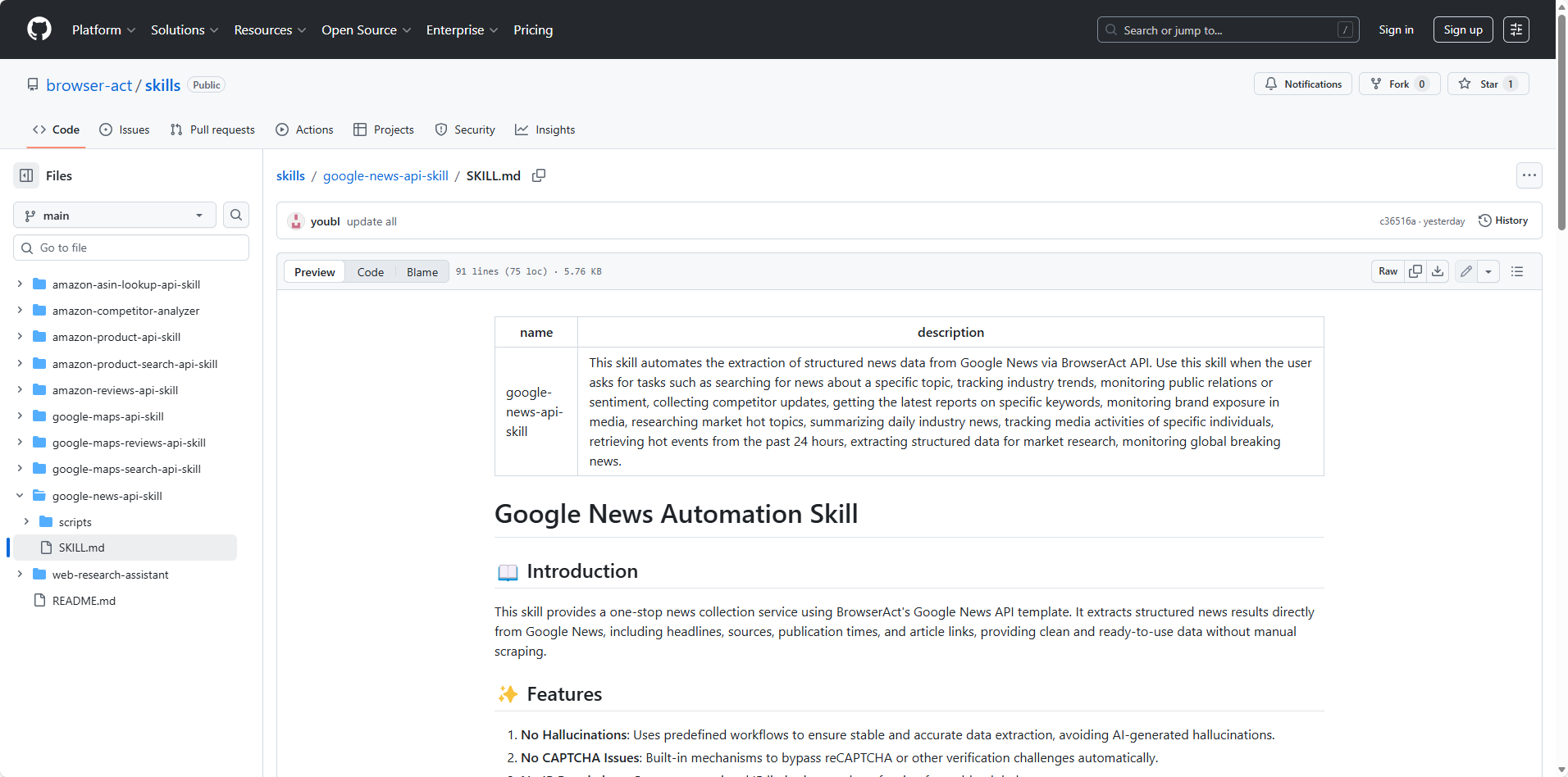Viewport: 1568px width, 777px height.
Task: Click the Go to file field
Action: pos(130,247)
